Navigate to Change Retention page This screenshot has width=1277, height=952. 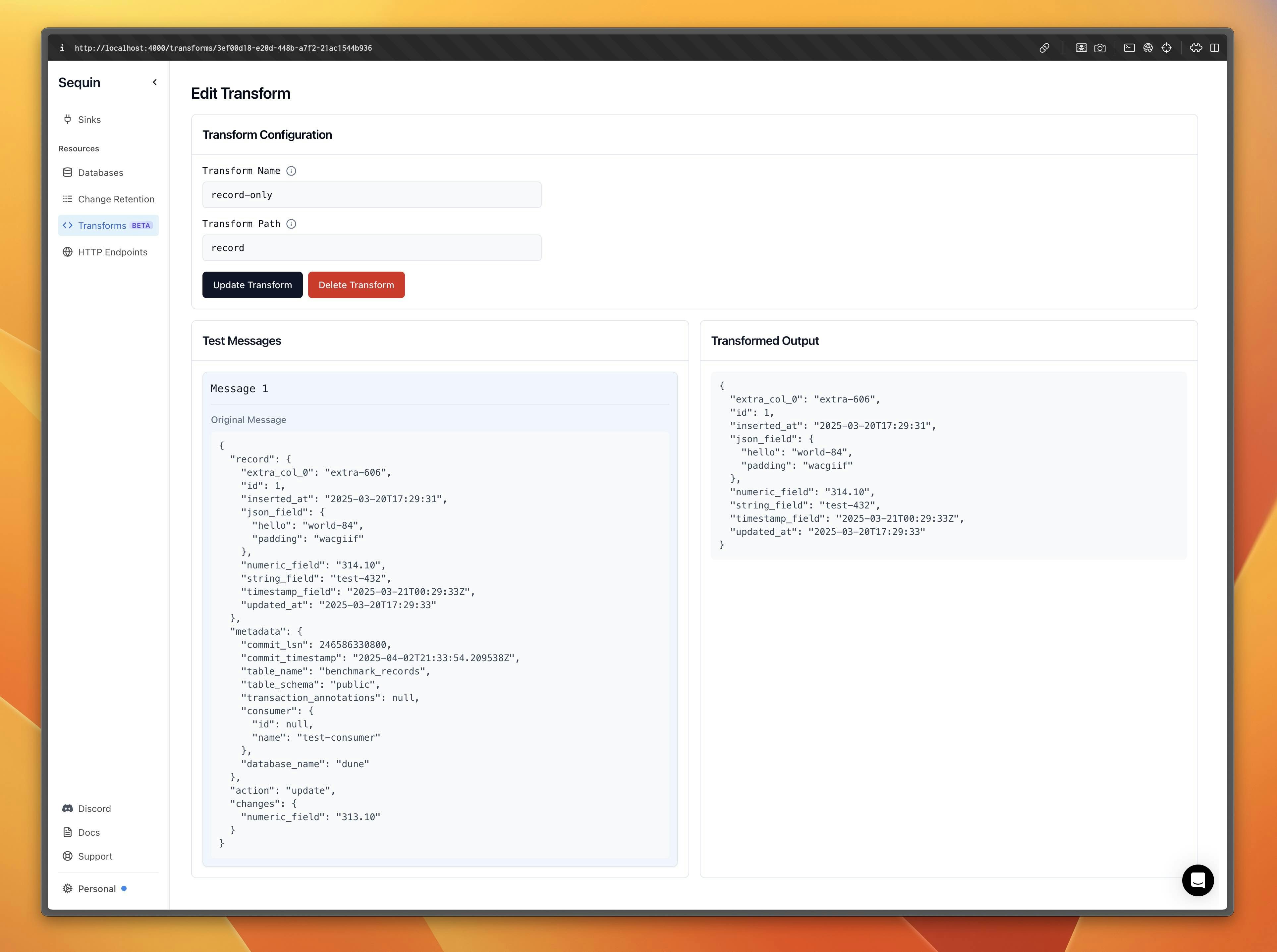(x=116, y=199)
